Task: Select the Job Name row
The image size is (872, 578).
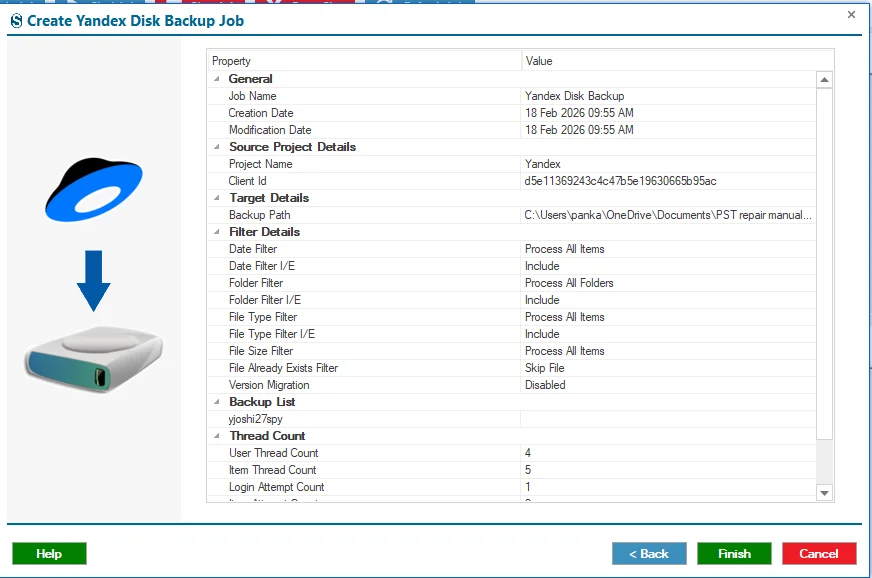Action: [512, 96]
